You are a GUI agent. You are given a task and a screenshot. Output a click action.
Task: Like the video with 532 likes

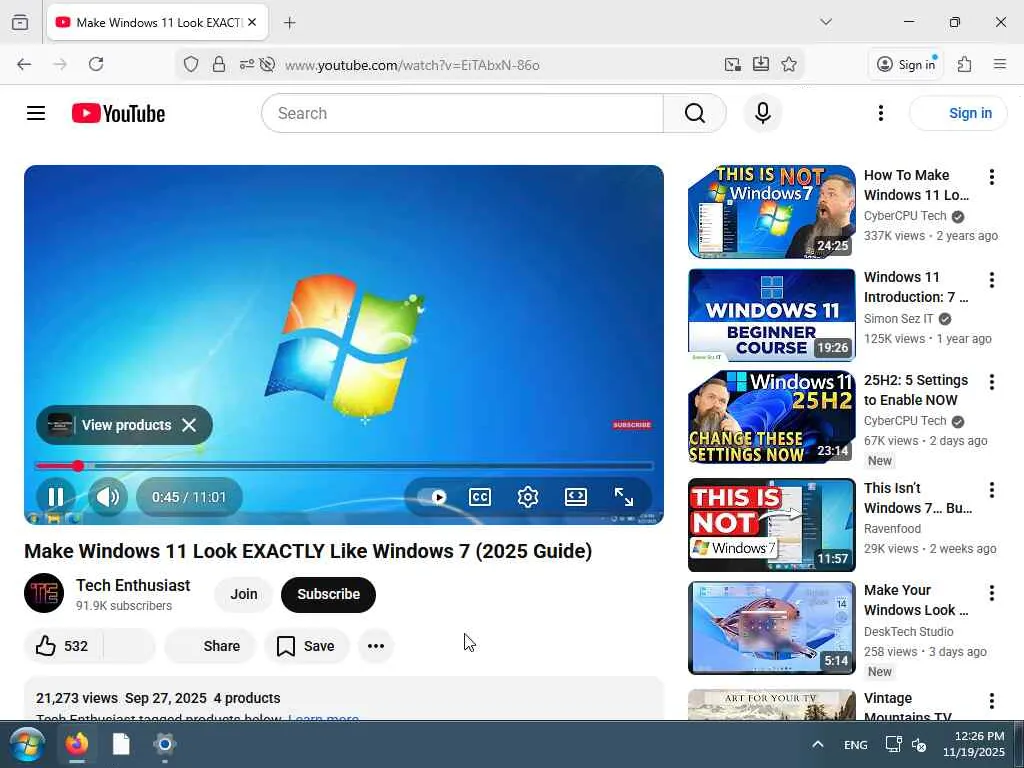[63, 646]
